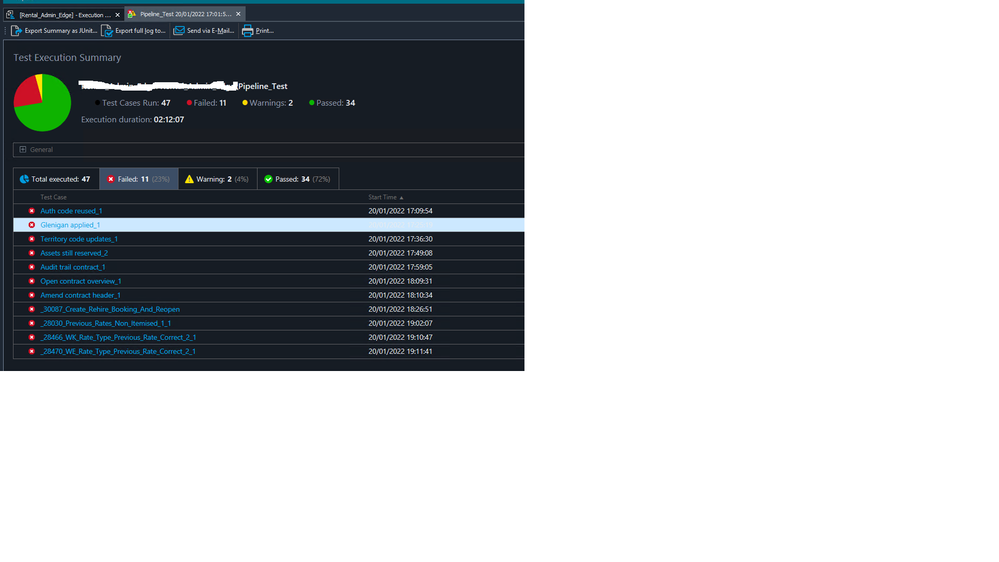
Task: Select the Passed 34 filter tab
Action: point(298,179)
